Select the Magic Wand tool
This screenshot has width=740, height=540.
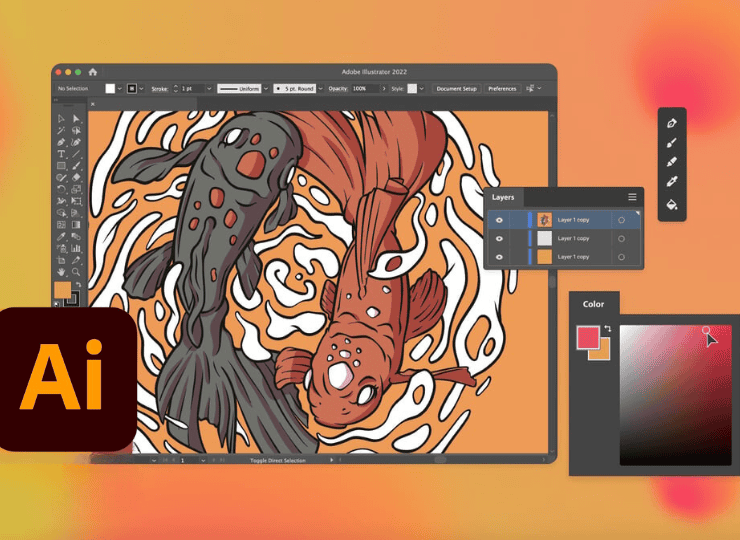pos(61,130)
